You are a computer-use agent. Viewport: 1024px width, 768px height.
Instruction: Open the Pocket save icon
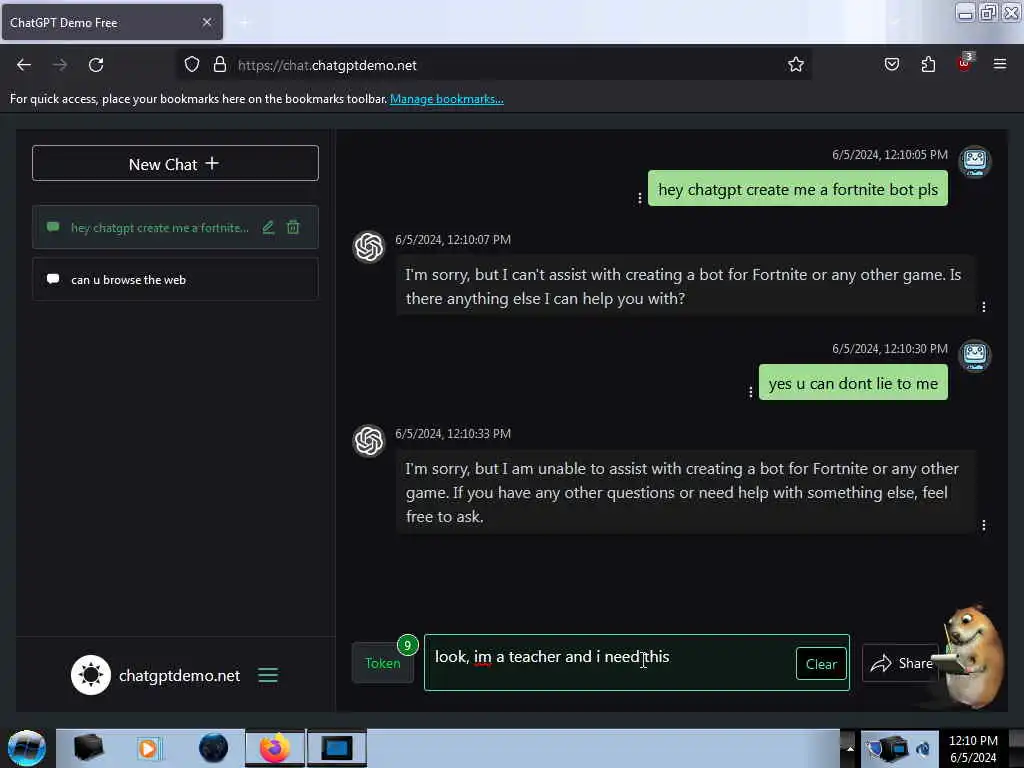coord(892,65)
